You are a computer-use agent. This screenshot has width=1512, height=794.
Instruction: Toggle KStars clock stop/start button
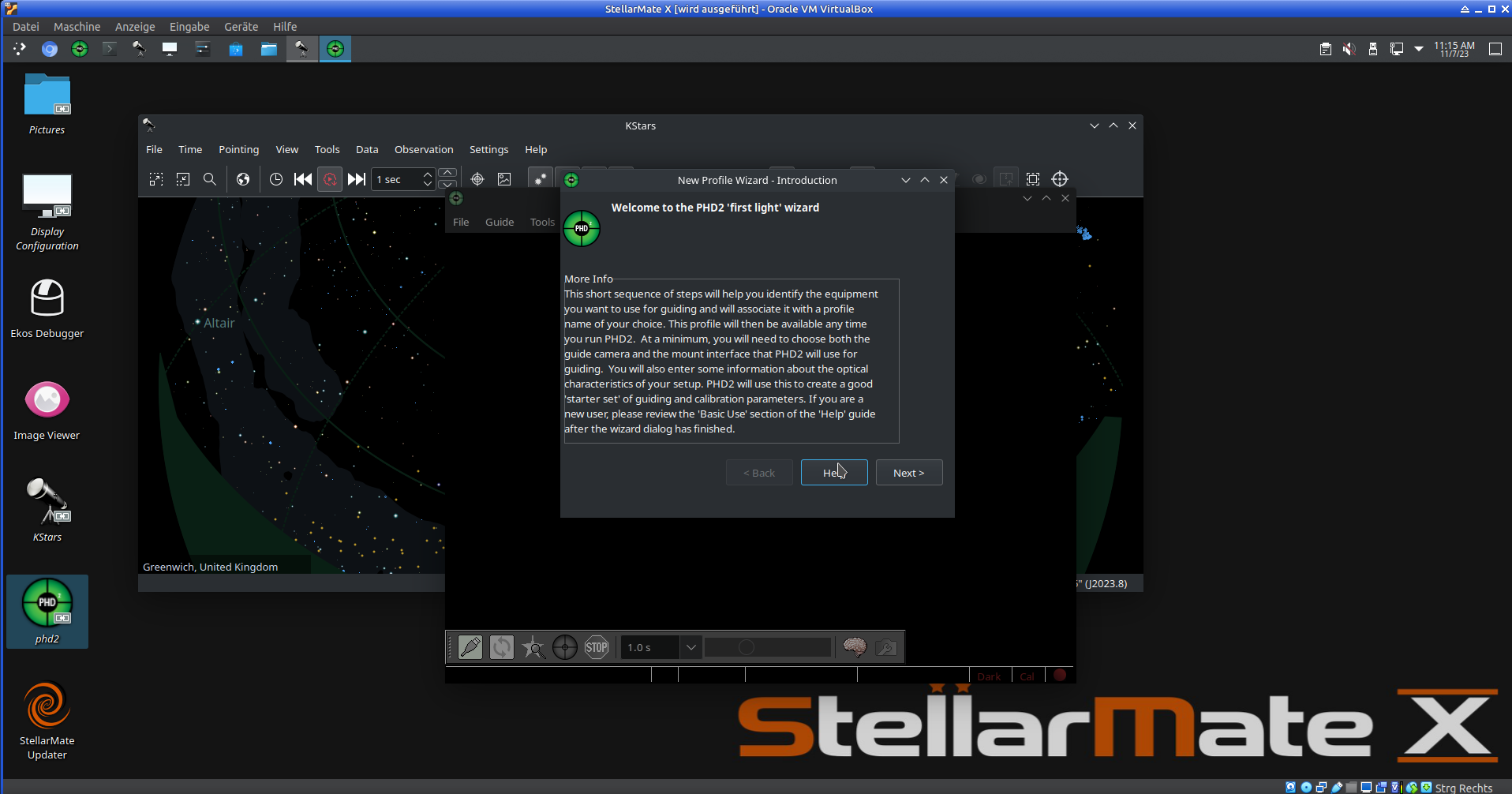click(330, 179)
